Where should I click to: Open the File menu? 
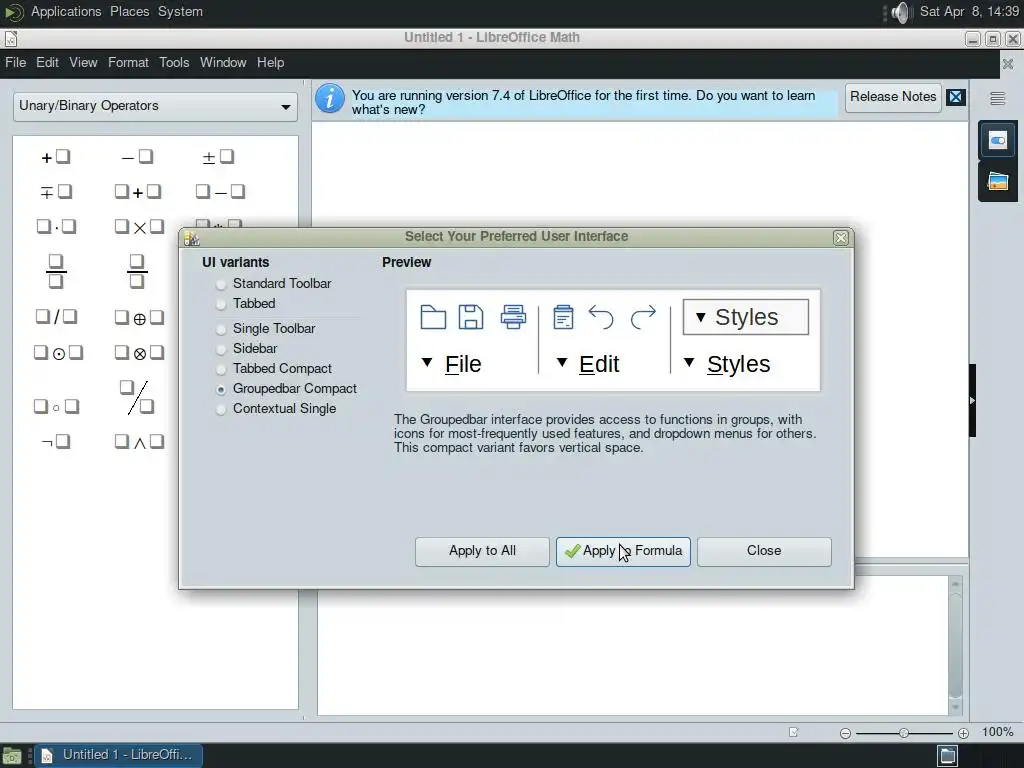pyautogui.click(x=16, y=63)
